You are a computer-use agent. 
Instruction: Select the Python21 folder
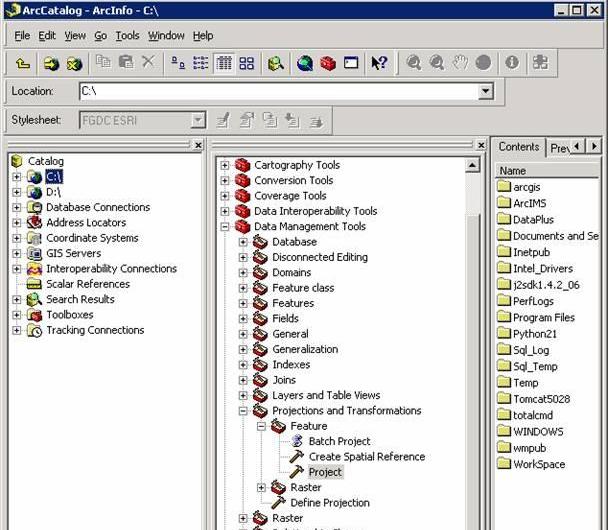pyautogui.click(x=535, y=334)
